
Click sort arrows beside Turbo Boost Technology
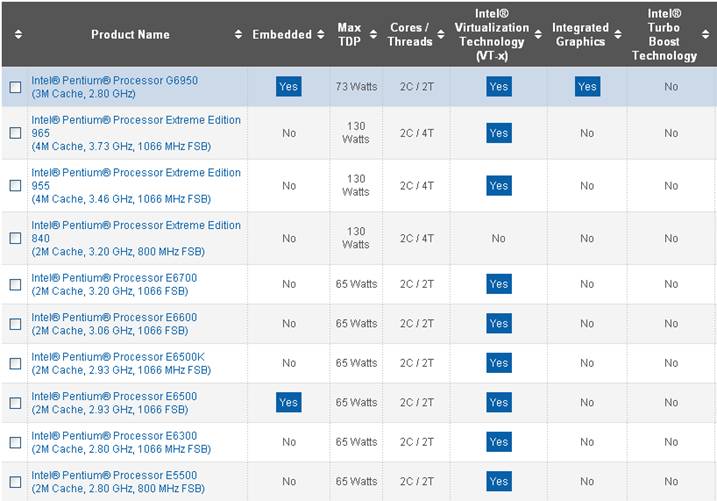(x=706, y=34)
